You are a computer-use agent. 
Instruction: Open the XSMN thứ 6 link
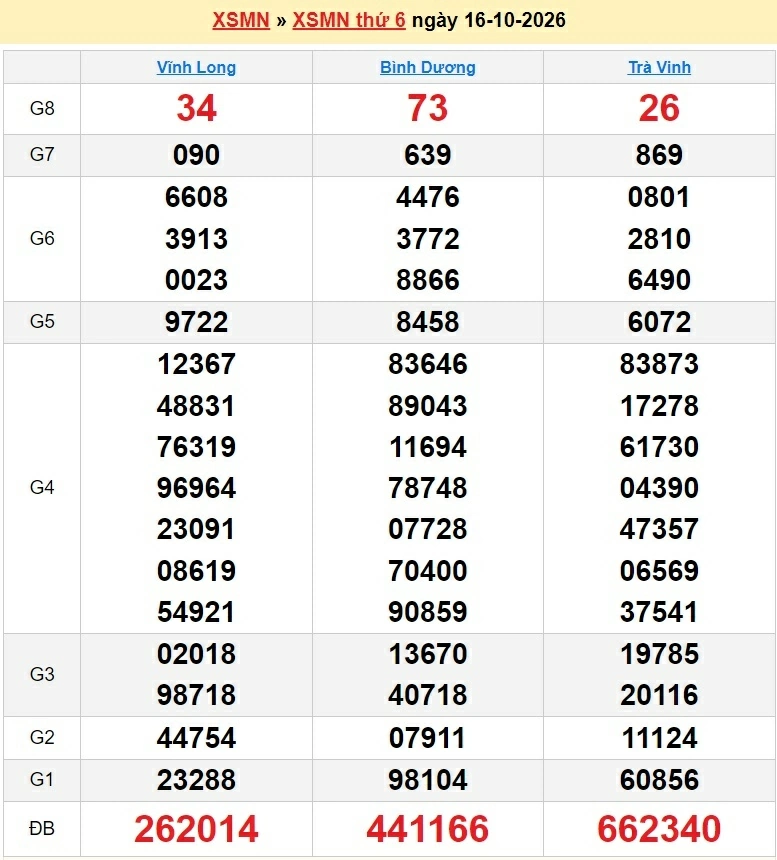click(349, 20)
